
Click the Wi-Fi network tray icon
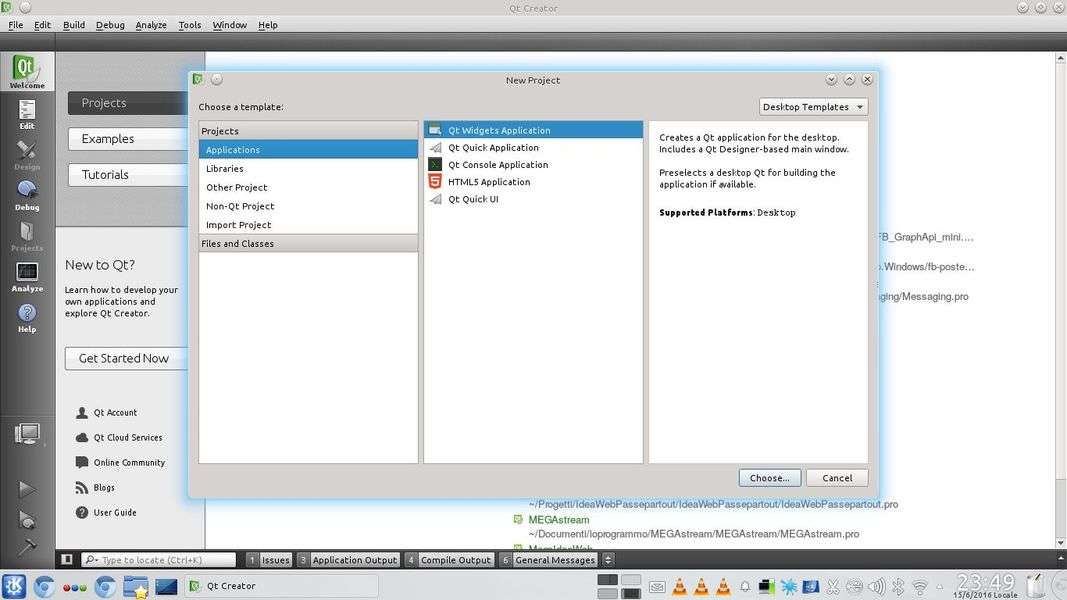(x=920, y=586)
